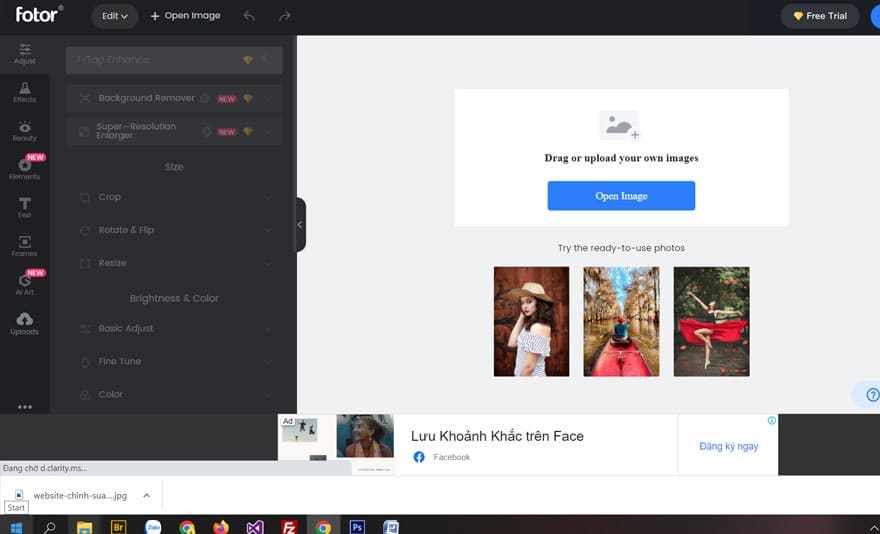Open Photoshop from taskbar
Screen dimensions: 880x534
pos(357,527)
